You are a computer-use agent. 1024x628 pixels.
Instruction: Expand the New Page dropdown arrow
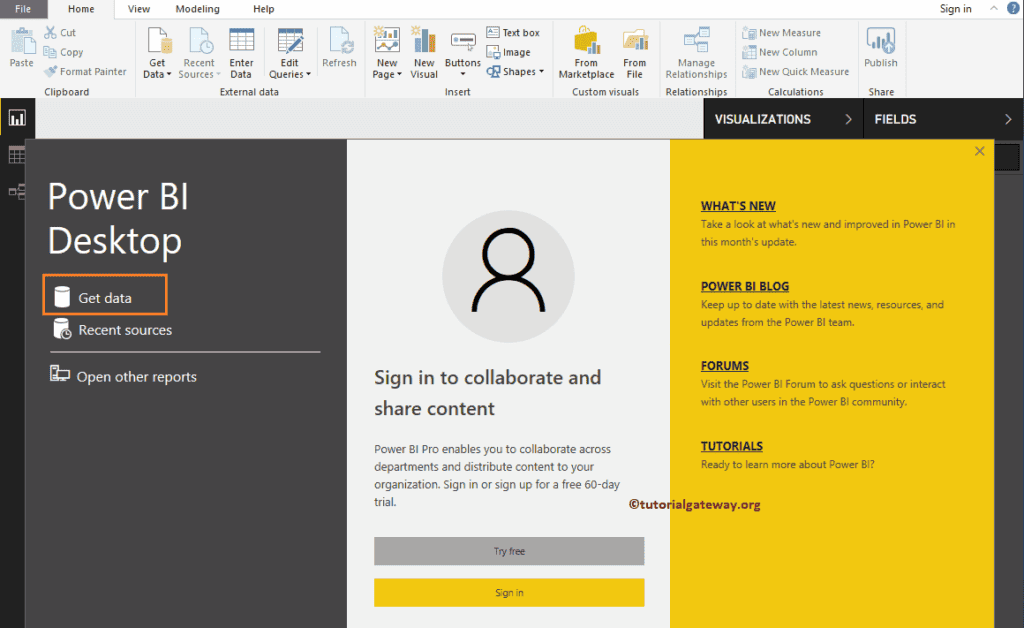pyautogui.click(x=399, y=74)
